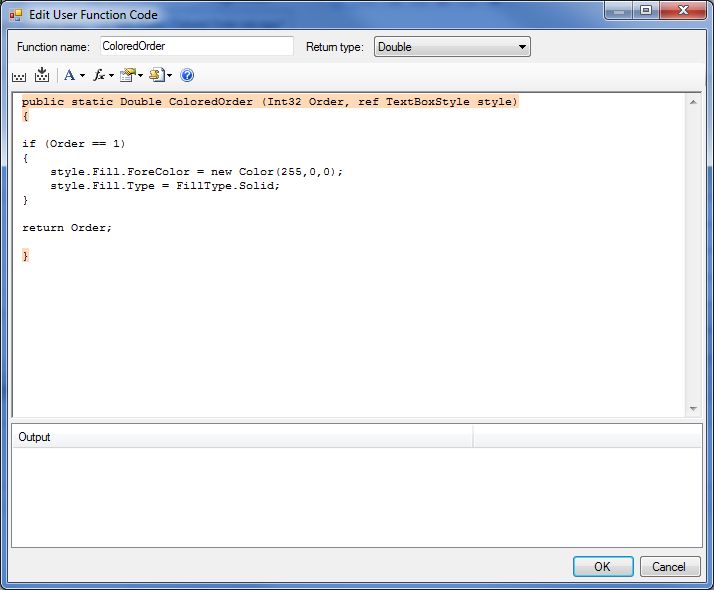
Task: Maximize the dialog window
Action: (646, 10)
